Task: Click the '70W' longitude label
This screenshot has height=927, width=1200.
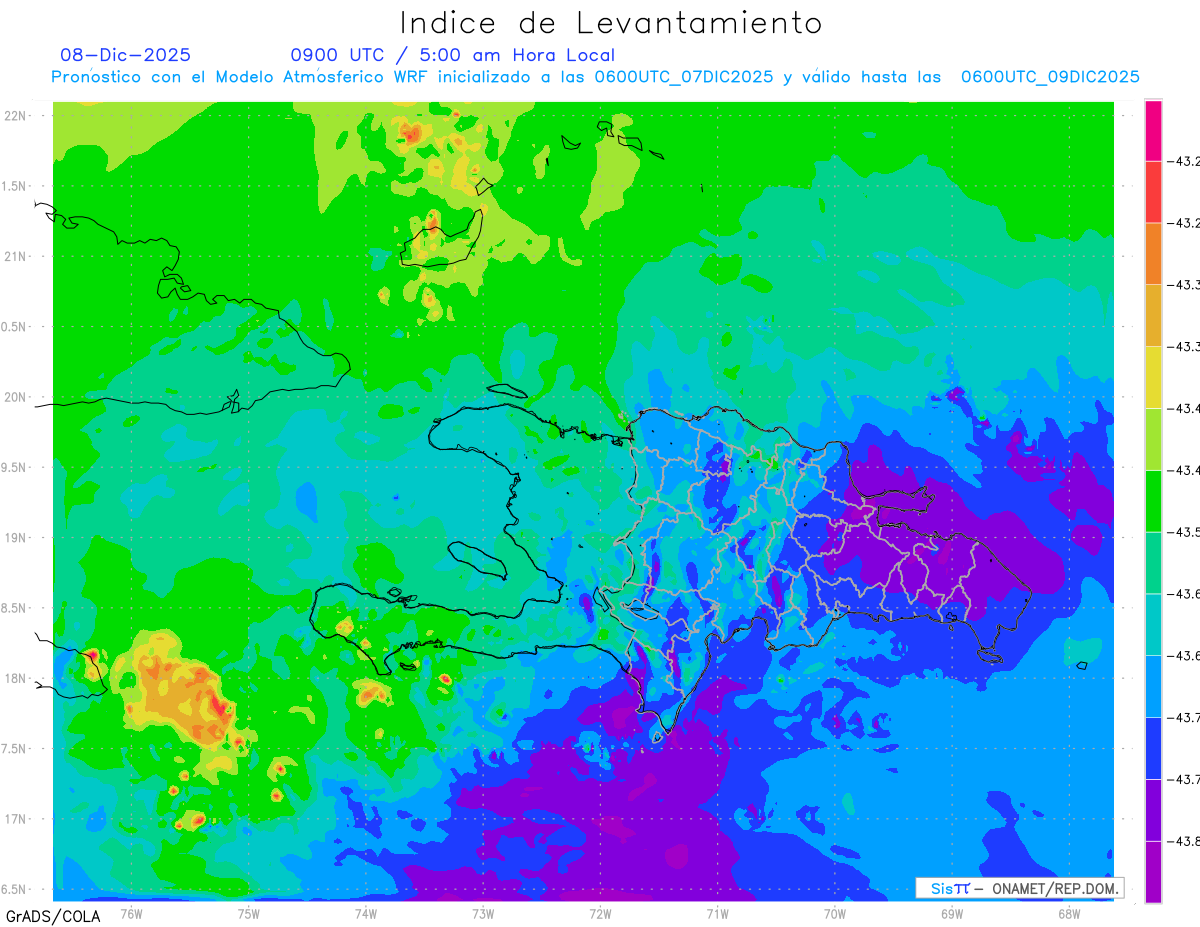Action: [x=834, y=913]
